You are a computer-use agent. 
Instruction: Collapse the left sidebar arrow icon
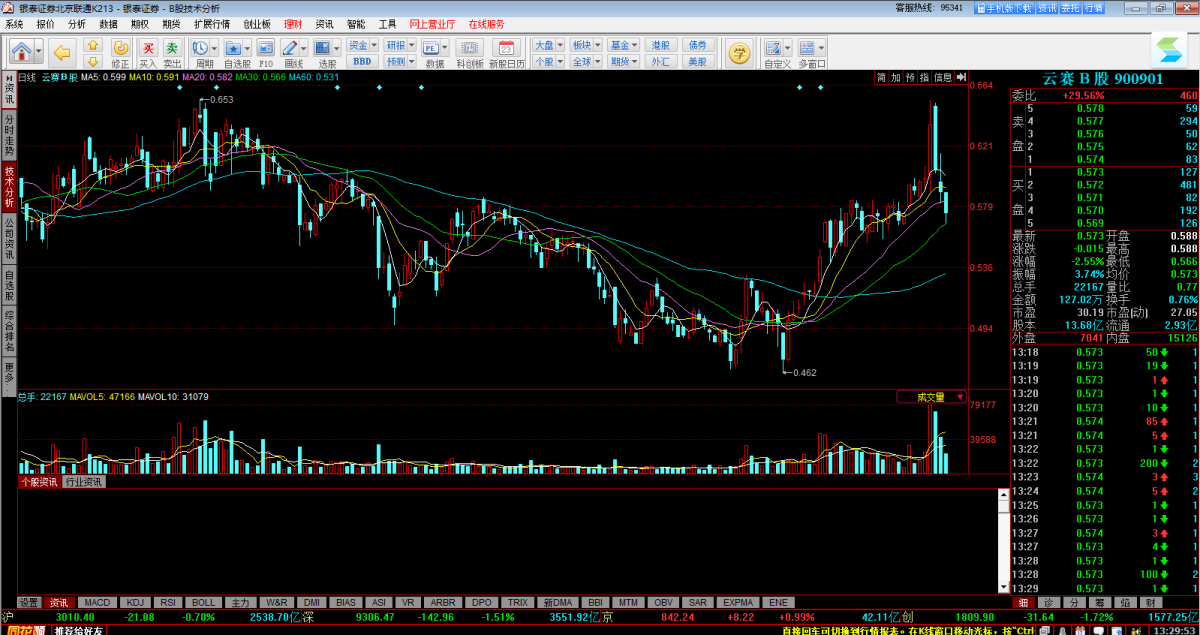click(x=9, y=78)
